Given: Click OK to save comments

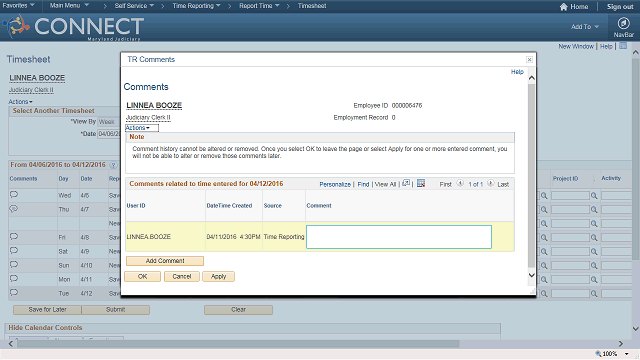Looking at the screenshot, I should pos(142,276).
